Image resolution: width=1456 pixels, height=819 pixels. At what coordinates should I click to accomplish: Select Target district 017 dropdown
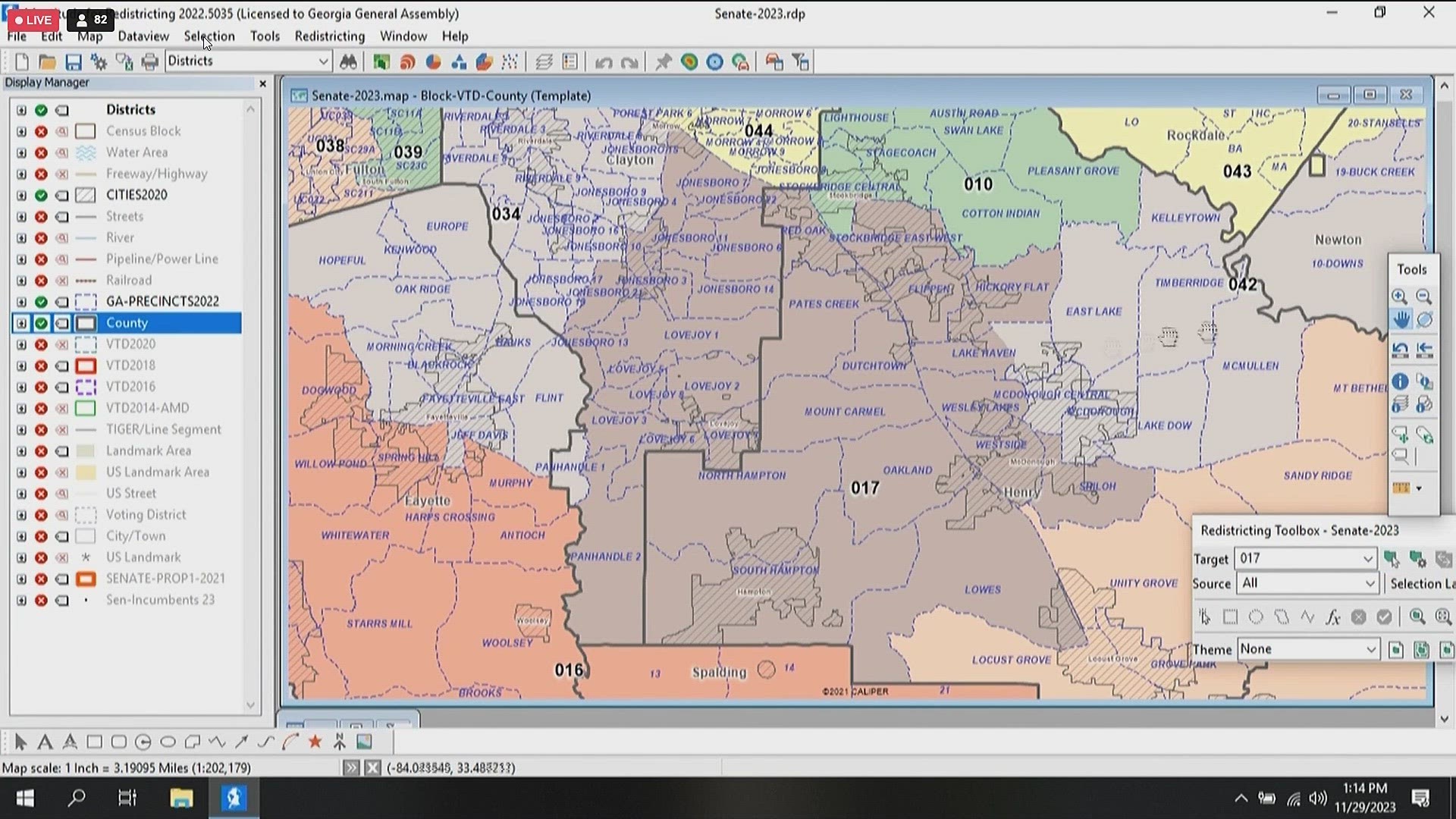(x=1304, y=558)
